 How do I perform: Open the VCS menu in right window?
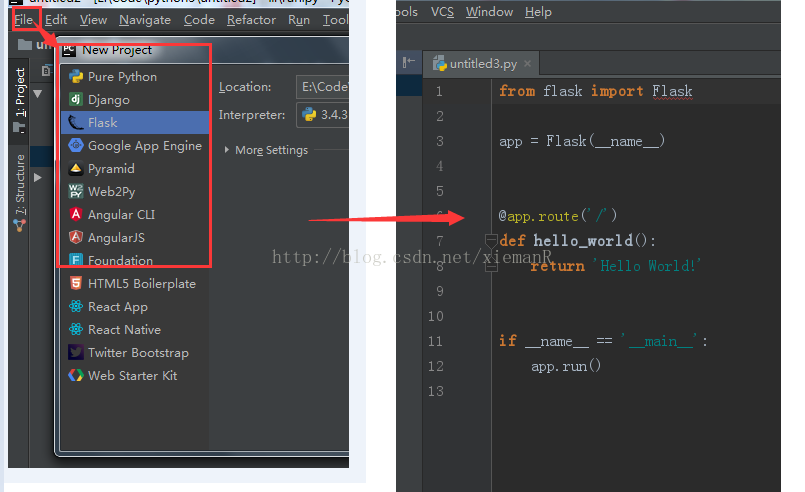tap(442, 11)
